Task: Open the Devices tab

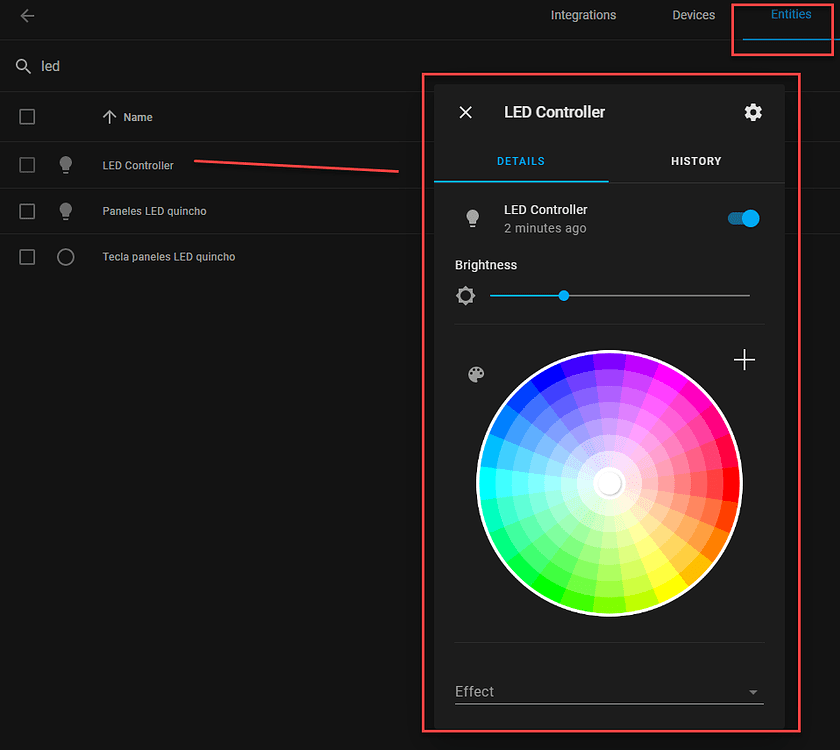Action: 693,15
